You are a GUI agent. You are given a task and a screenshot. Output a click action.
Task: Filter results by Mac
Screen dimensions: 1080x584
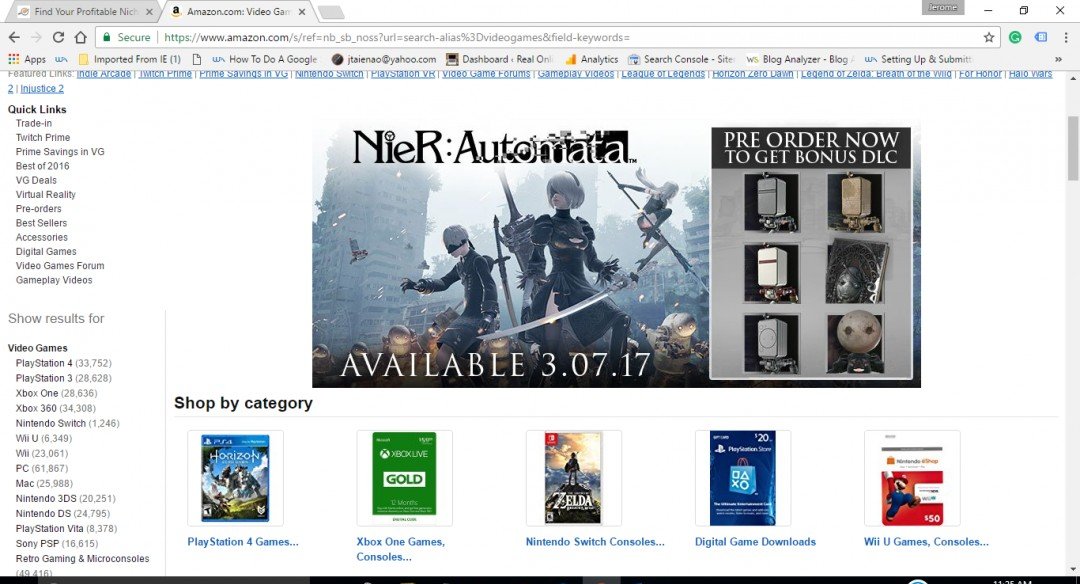click(25, 484)
